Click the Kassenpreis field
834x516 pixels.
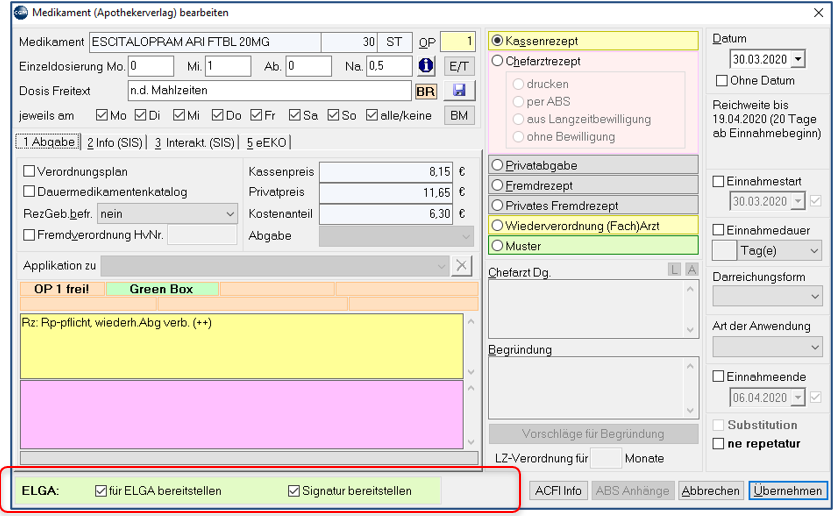[x=386, y=172]
